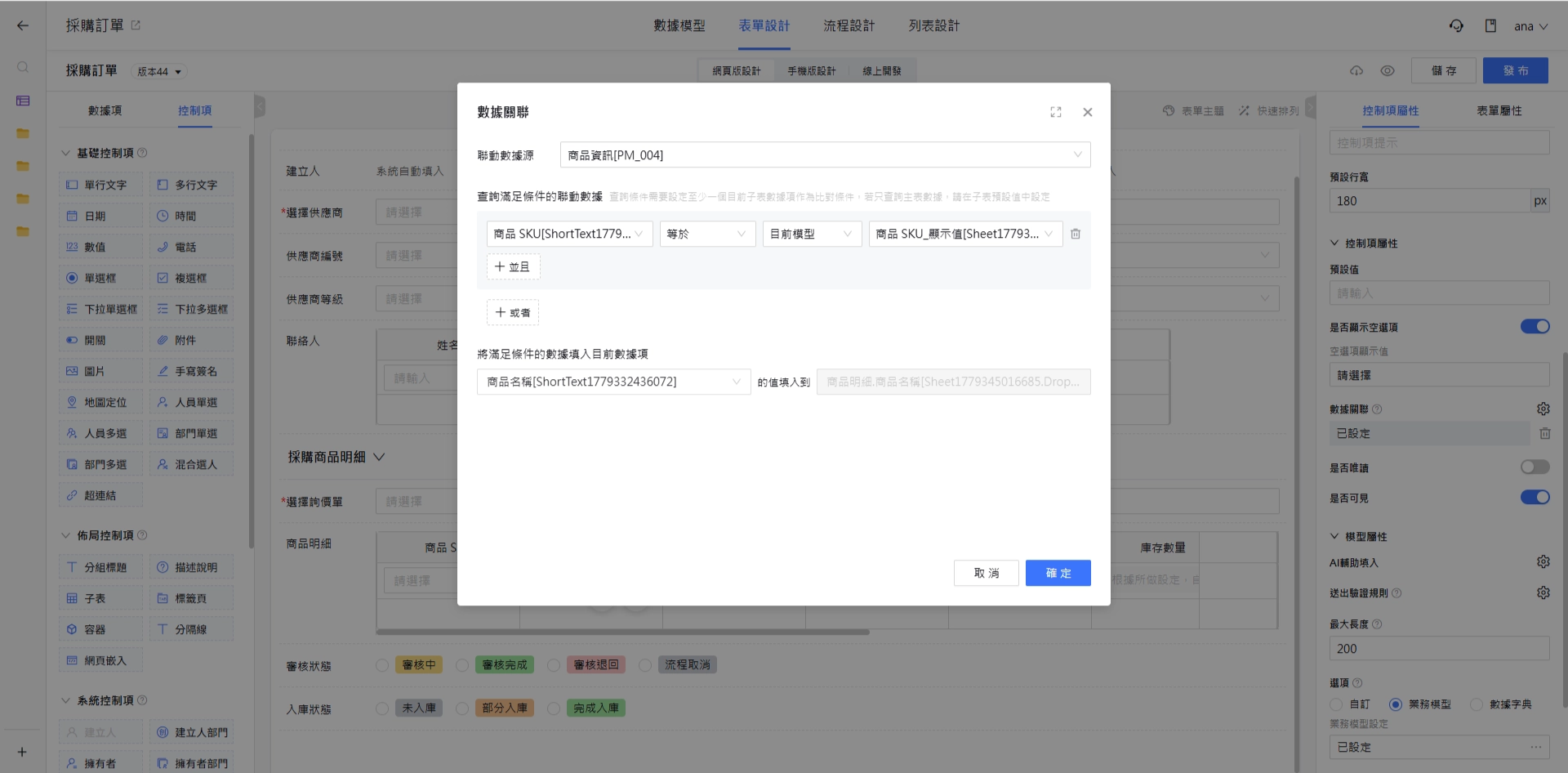Select the 超連結 control
Screen dimensions: 1568x773
100,495
